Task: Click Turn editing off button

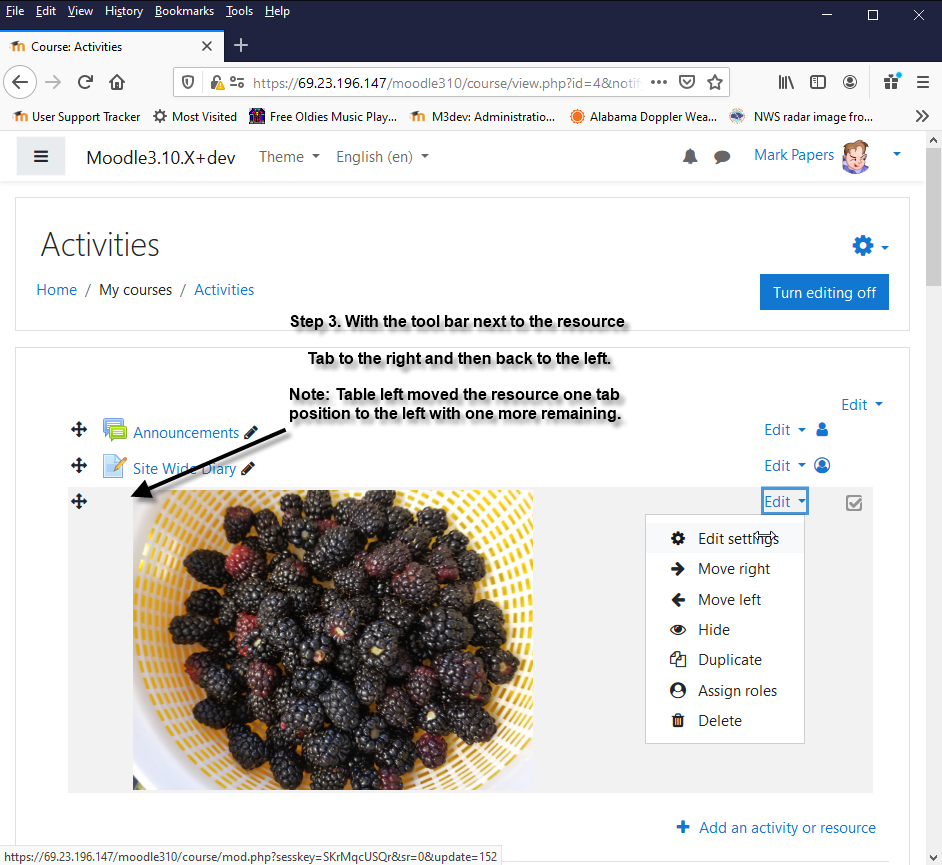Action: (x=824, y=293)
